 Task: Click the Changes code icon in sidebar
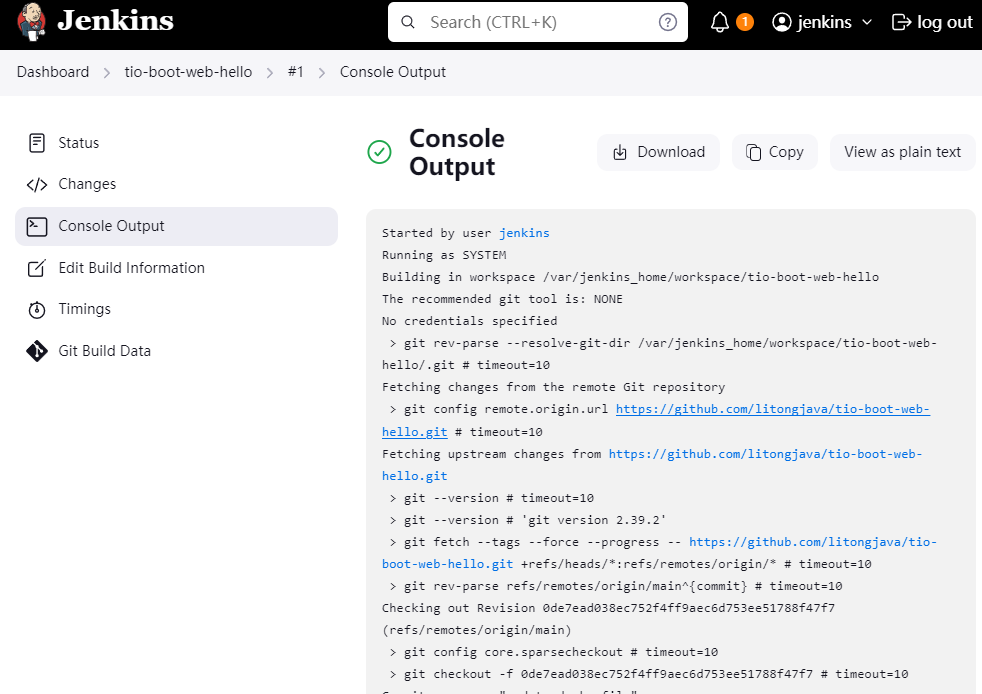tap(37, 184)
